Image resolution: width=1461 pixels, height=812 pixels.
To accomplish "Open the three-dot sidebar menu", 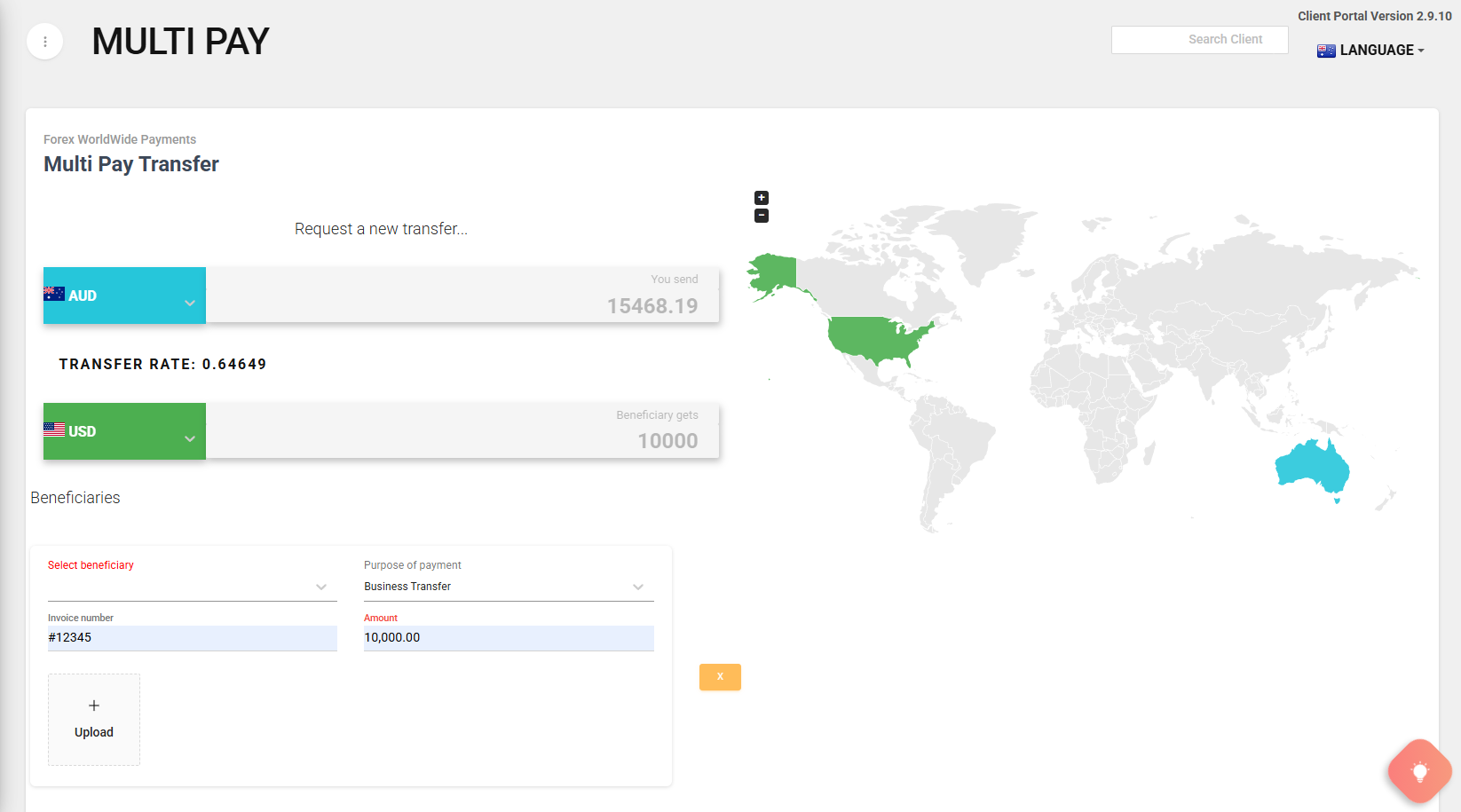I will (x=45, y=42).
